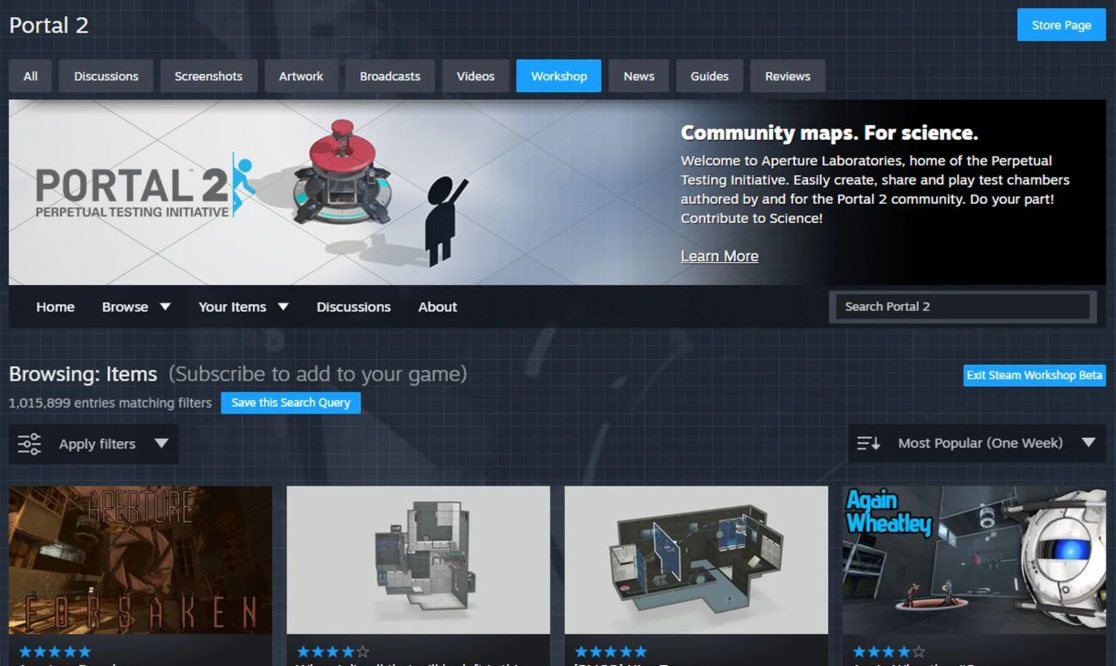Viewport: 1116px width, 666px height.
Task: Go to Home in the workshop menu
Action: coord(55,307)
